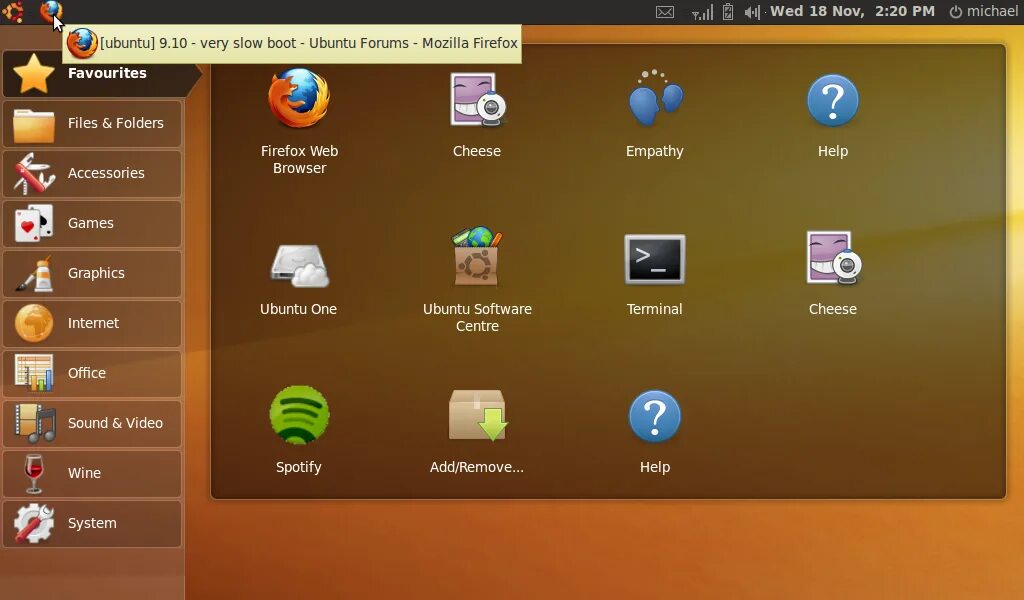This screenshot has width=1024, height=600.
Task: Open the michael user session menu
Action: click(x=984, y=11)
